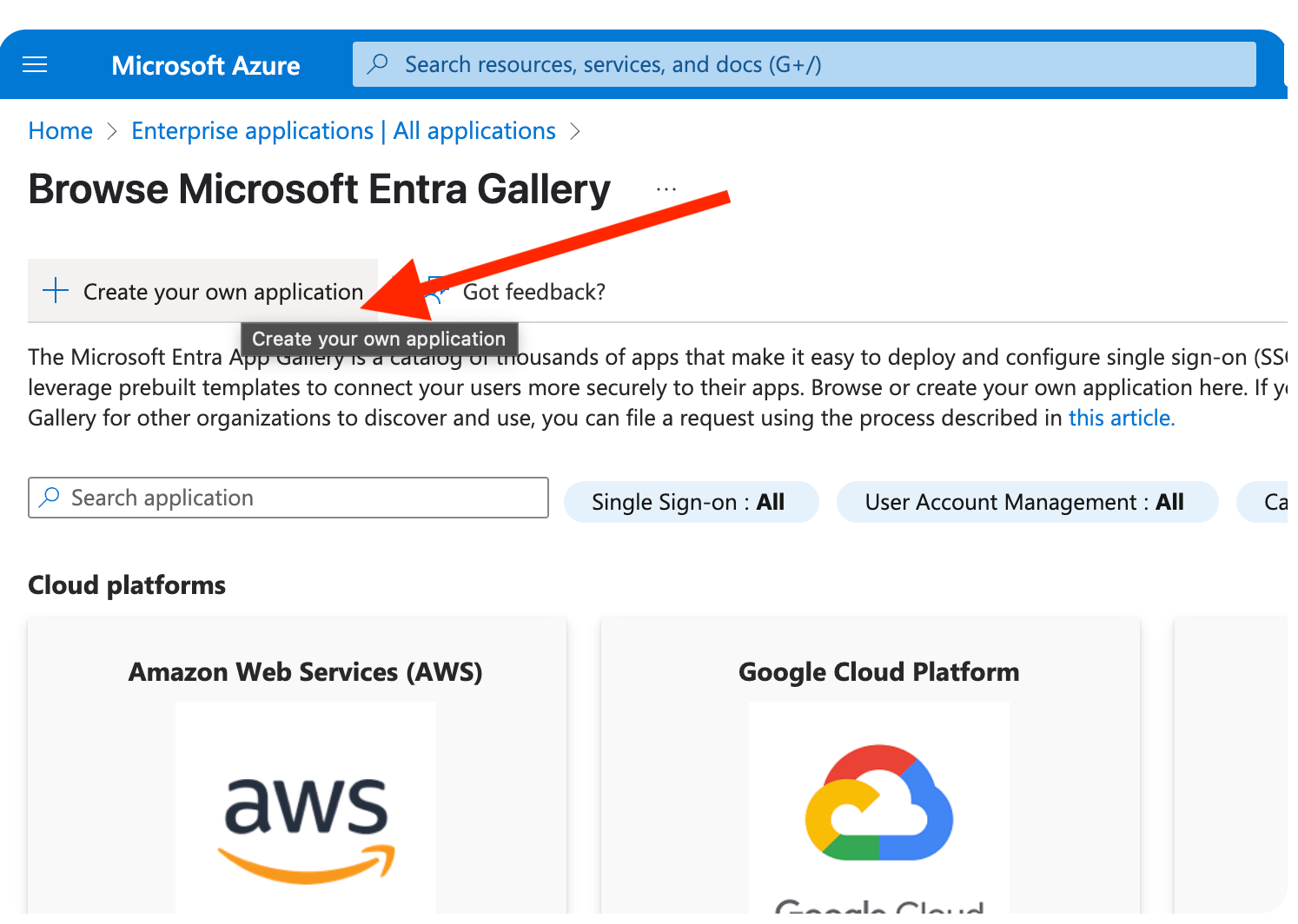Focus the Search resources, services, and docs field
Image resolution: width=1298 pixels, height=924 pixels.
[x=782, y=64]
